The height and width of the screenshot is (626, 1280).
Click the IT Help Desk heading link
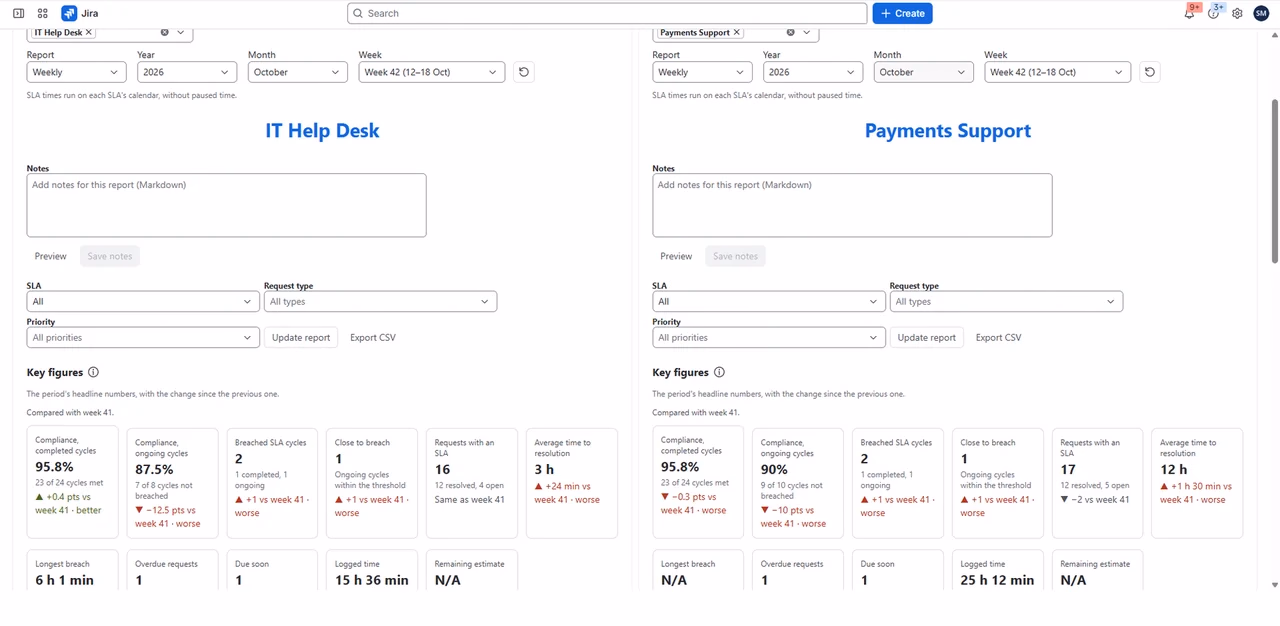(x=322, y=130)
